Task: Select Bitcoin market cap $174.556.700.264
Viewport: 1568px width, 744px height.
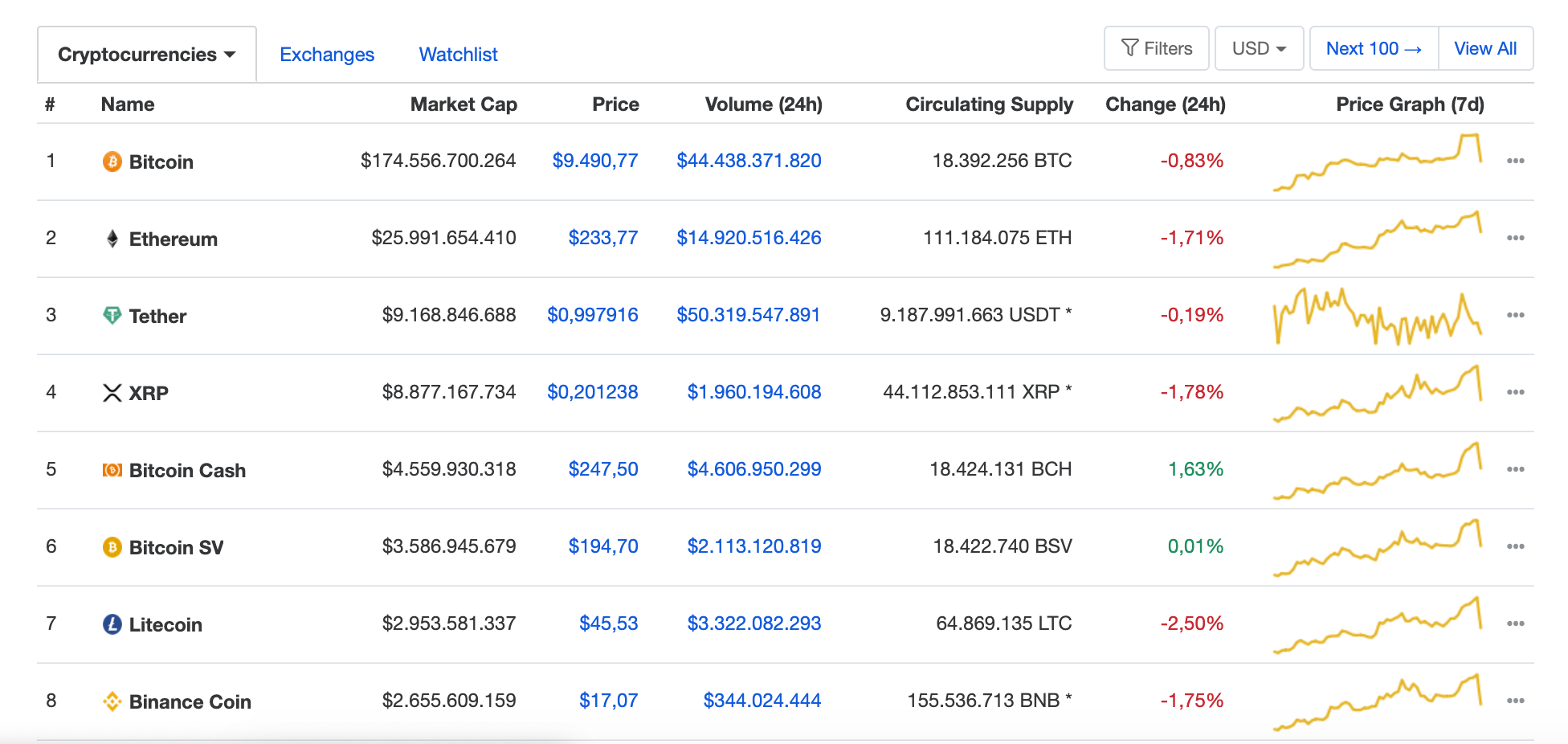Action: (438, 161)
